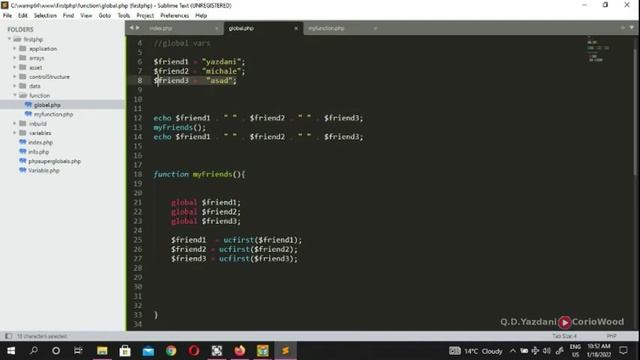Screen dimensions: 640x360
Task: Open the Tools menu
Action: [x=124, y=16]
